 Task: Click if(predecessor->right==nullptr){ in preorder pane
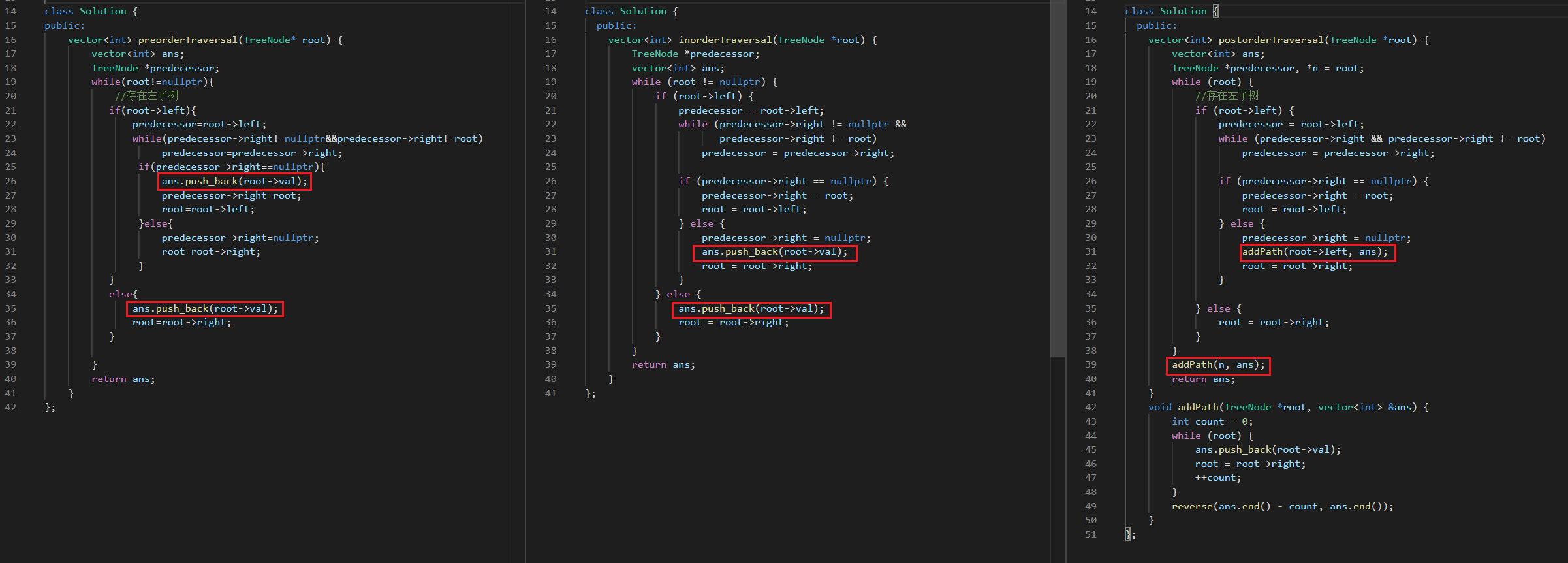click(x=232, y=167)
